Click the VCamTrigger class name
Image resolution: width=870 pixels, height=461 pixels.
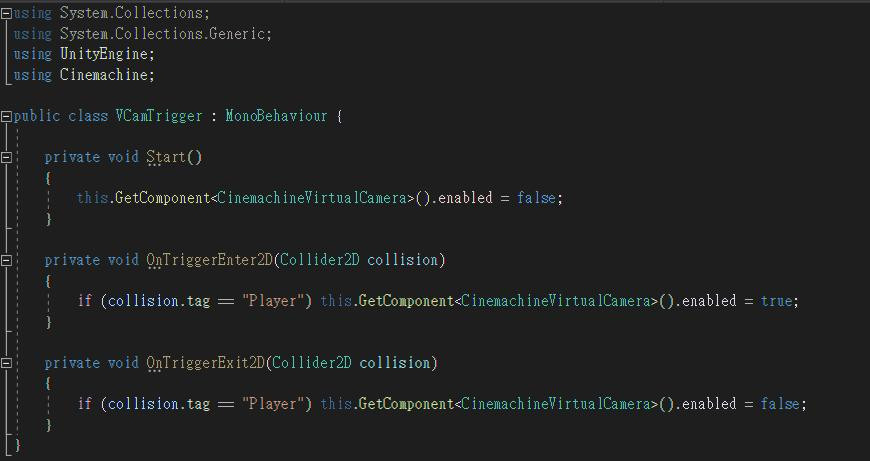159,116
